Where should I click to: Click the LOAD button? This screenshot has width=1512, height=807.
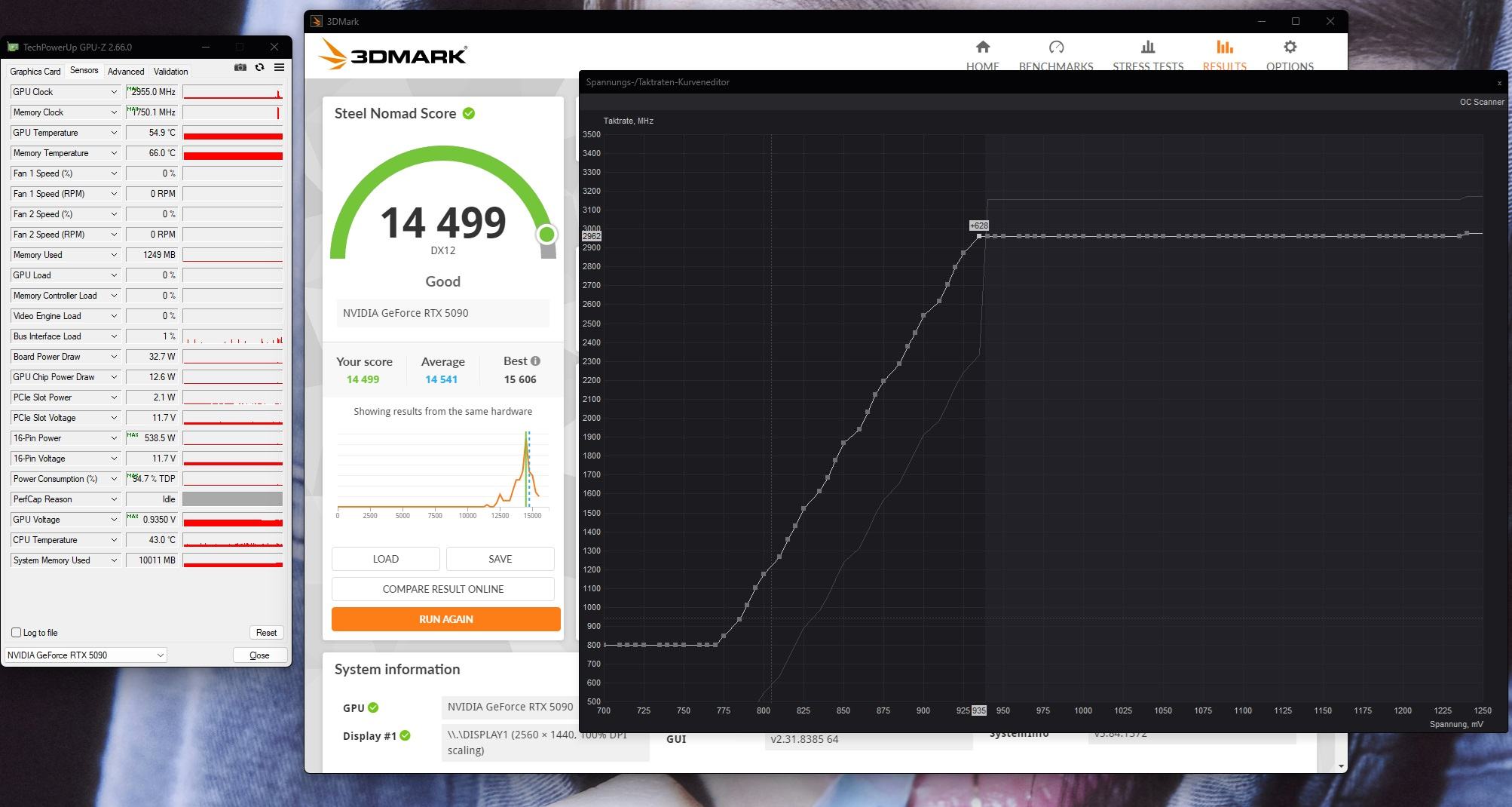click(386, 559)
